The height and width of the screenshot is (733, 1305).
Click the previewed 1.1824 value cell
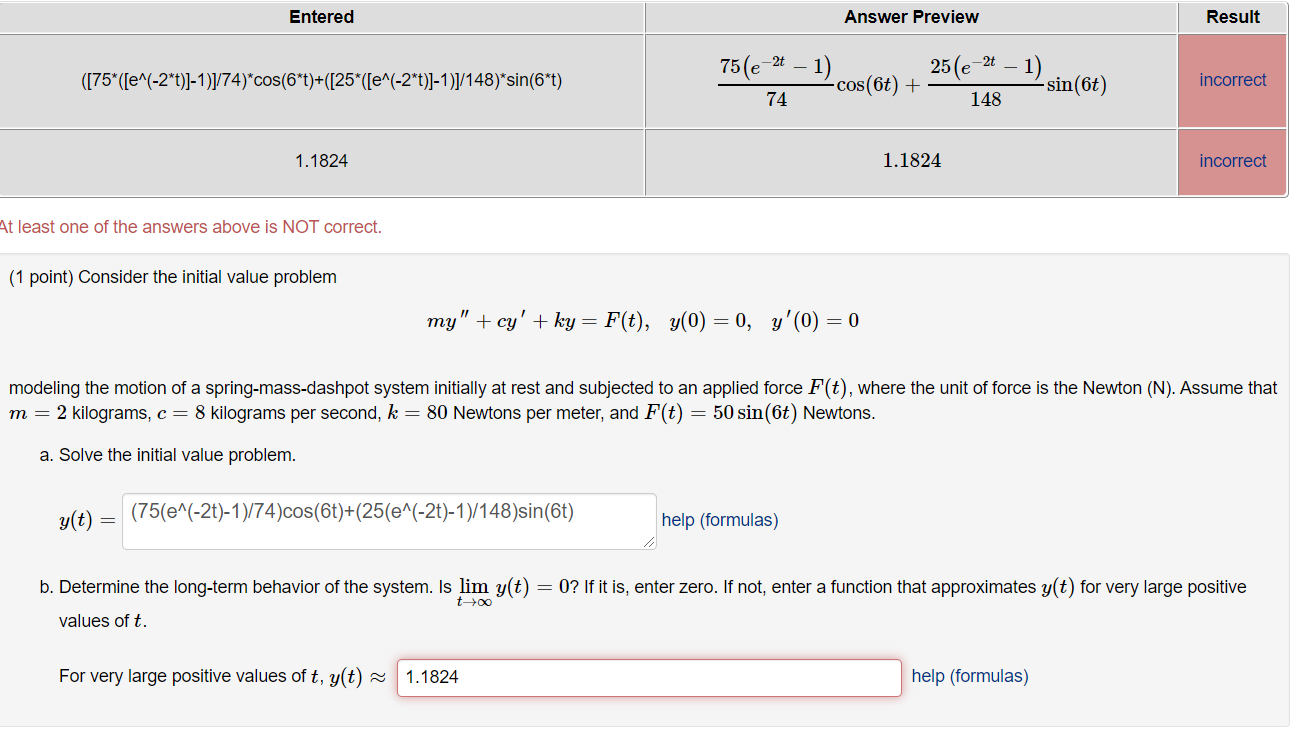(910, 161)
